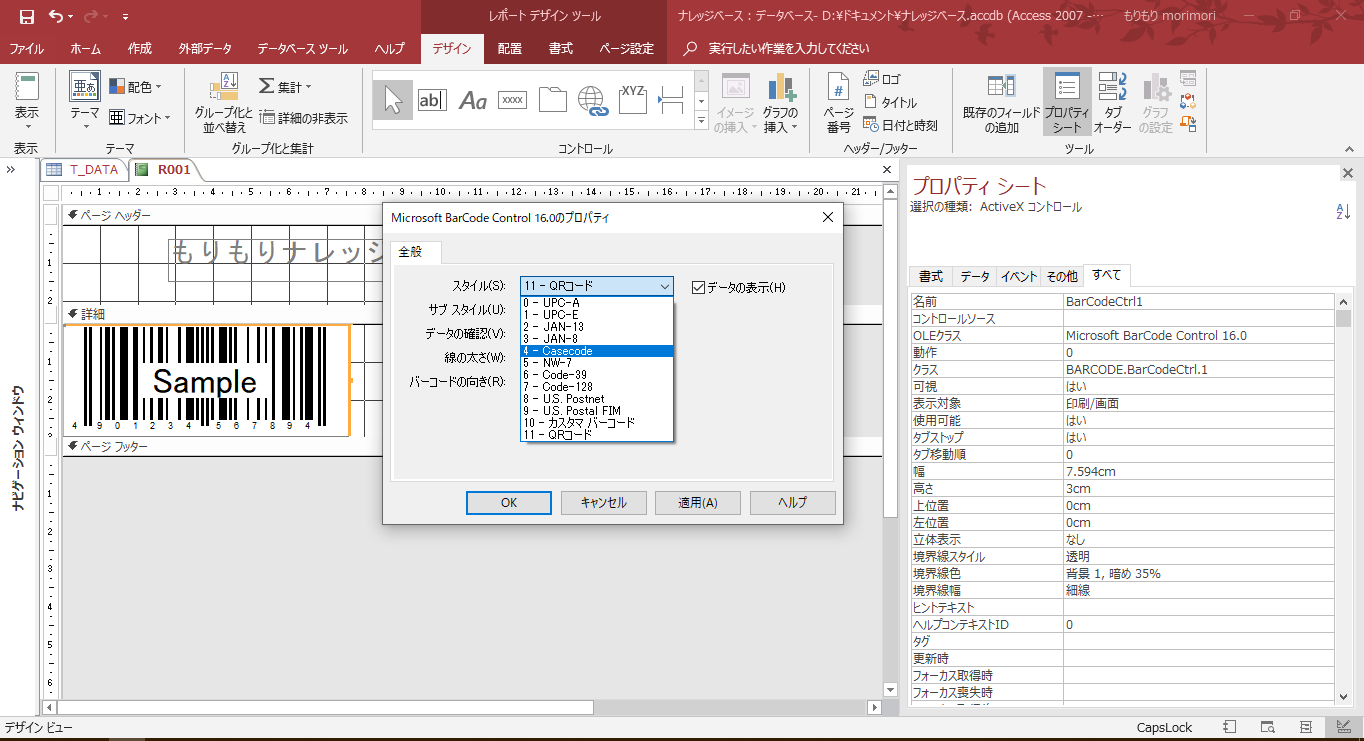The image size is (1364, 741).
Task: Switch to the 配置 ribbon tab
Action: pyautogui.click(x=510, y=48)
